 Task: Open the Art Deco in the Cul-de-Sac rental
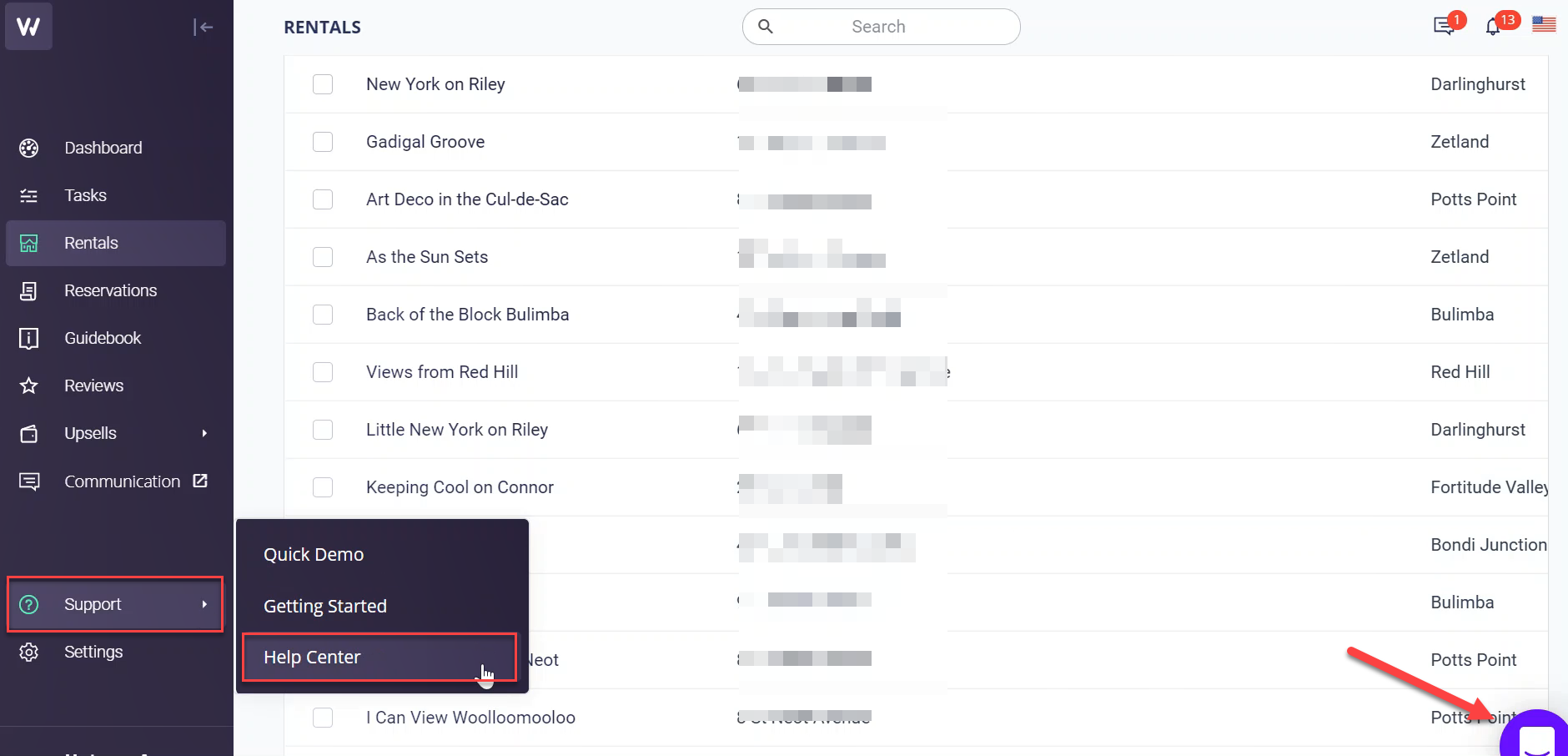(467, 199)
